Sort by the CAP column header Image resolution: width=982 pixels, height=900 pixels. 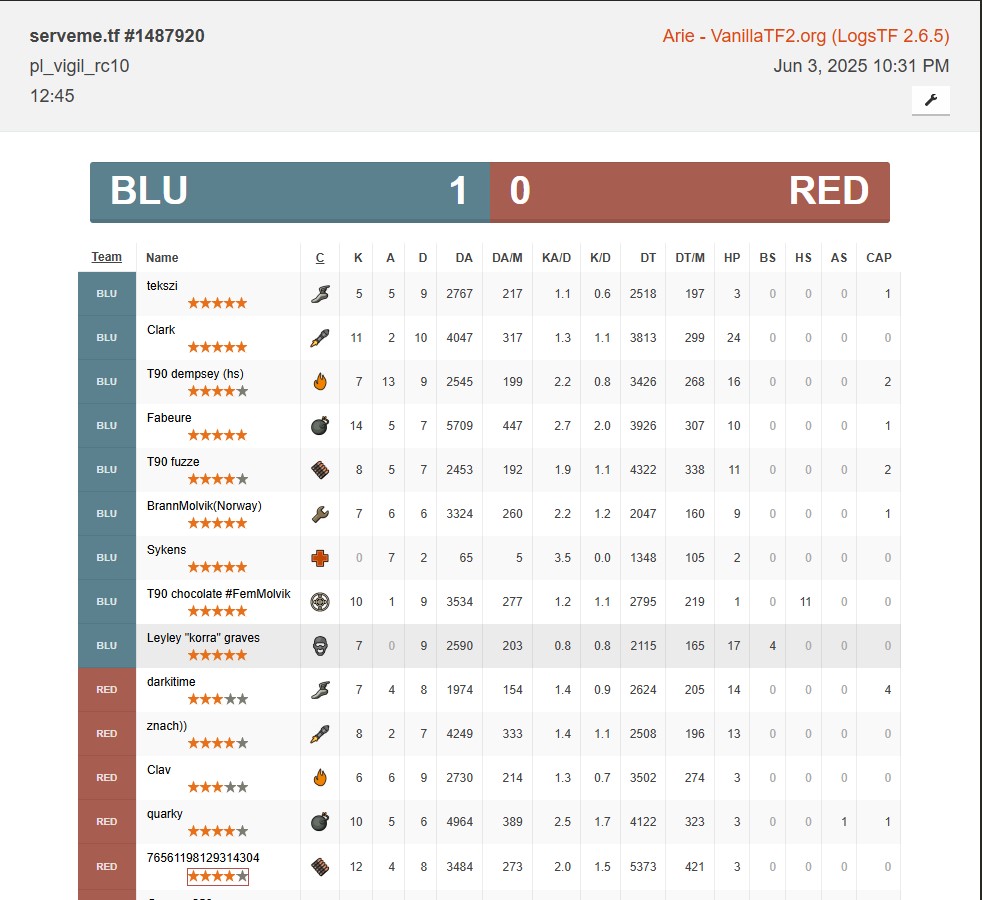tap(878, 258)
